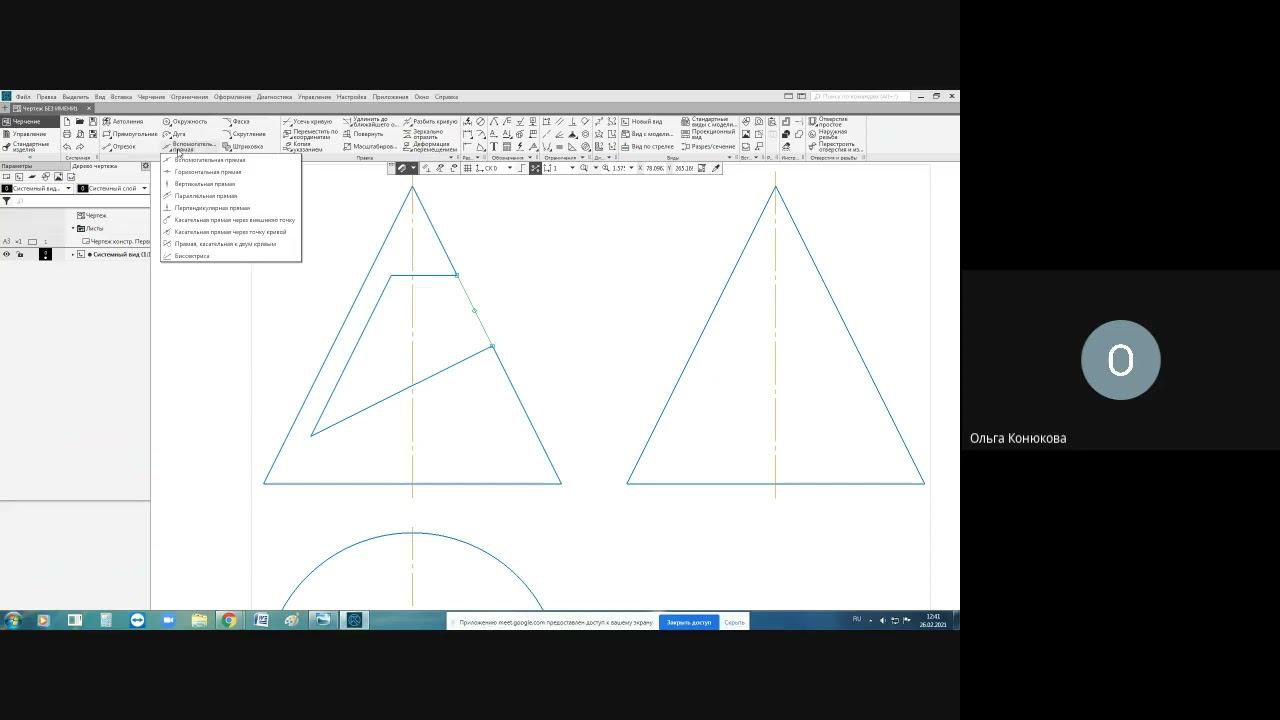Open Вспомогательная прямая tool group
1280x720 pixels.
click(x=188, y=146)
